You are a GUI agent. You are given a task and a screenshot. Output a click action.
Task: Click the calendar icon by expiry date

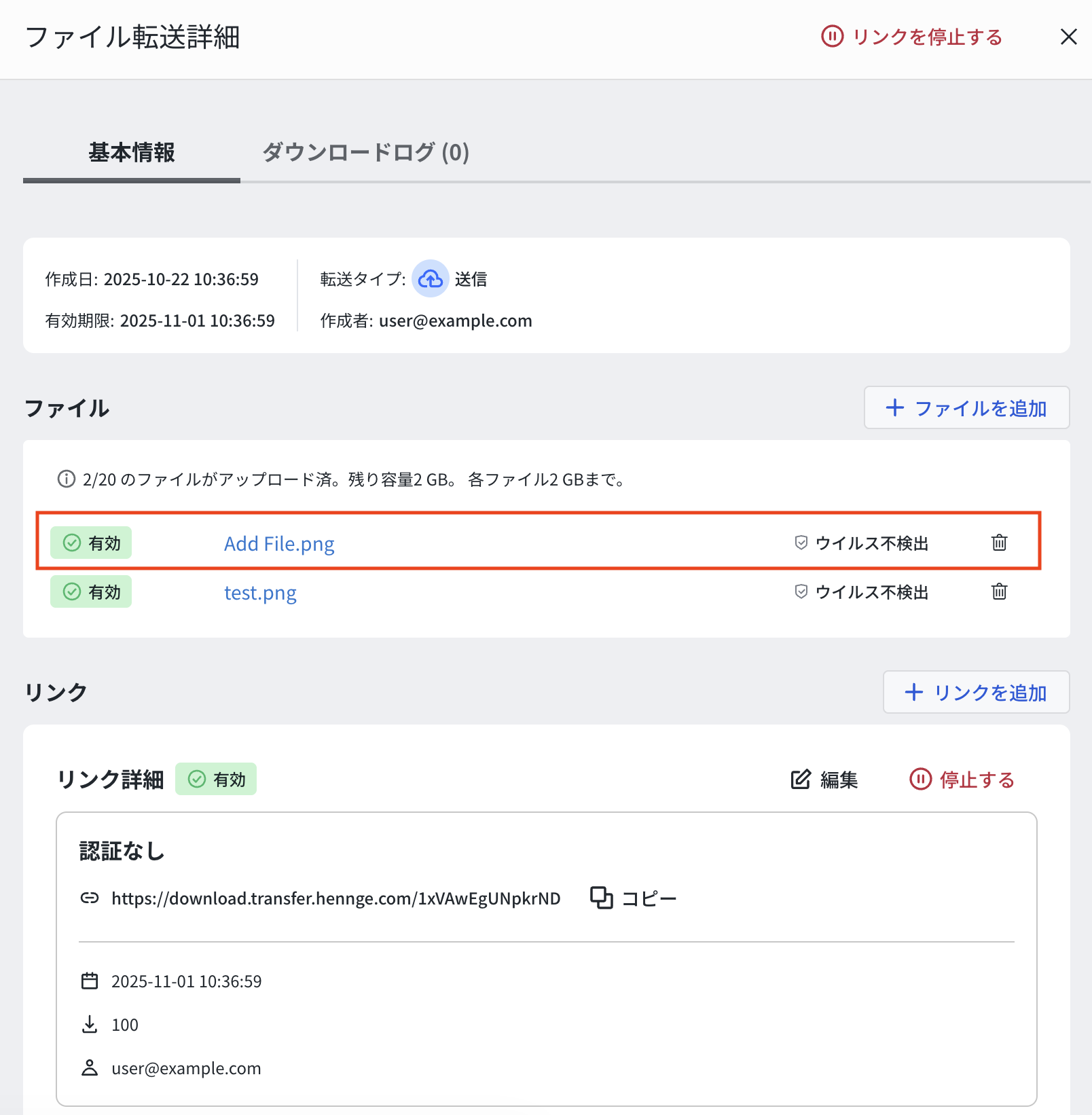(x=90, y=981)
